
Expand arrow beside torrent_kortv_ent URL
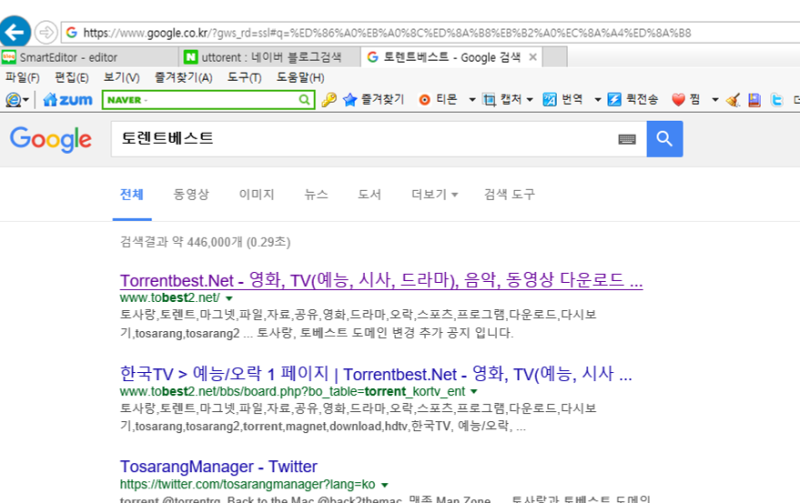(474, 392)
